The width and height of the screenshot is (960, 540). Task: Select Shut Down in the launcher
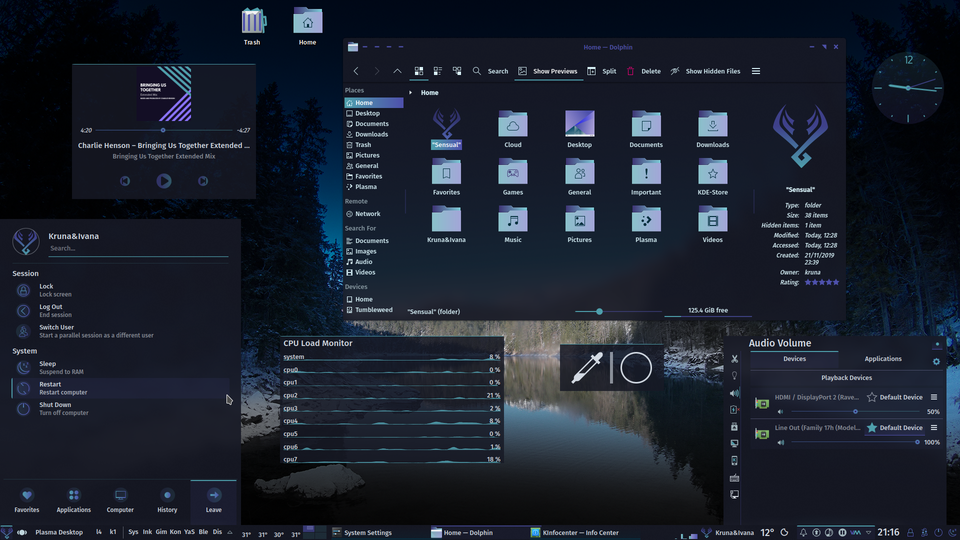tap(55, 409)
